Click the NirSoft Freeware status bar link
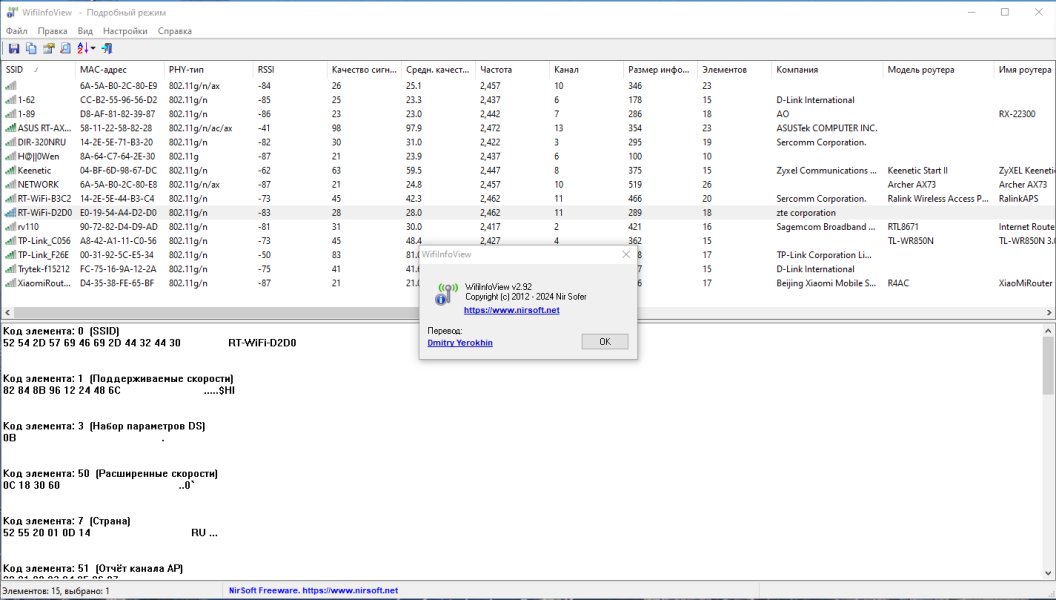 (x=313, y=591)
